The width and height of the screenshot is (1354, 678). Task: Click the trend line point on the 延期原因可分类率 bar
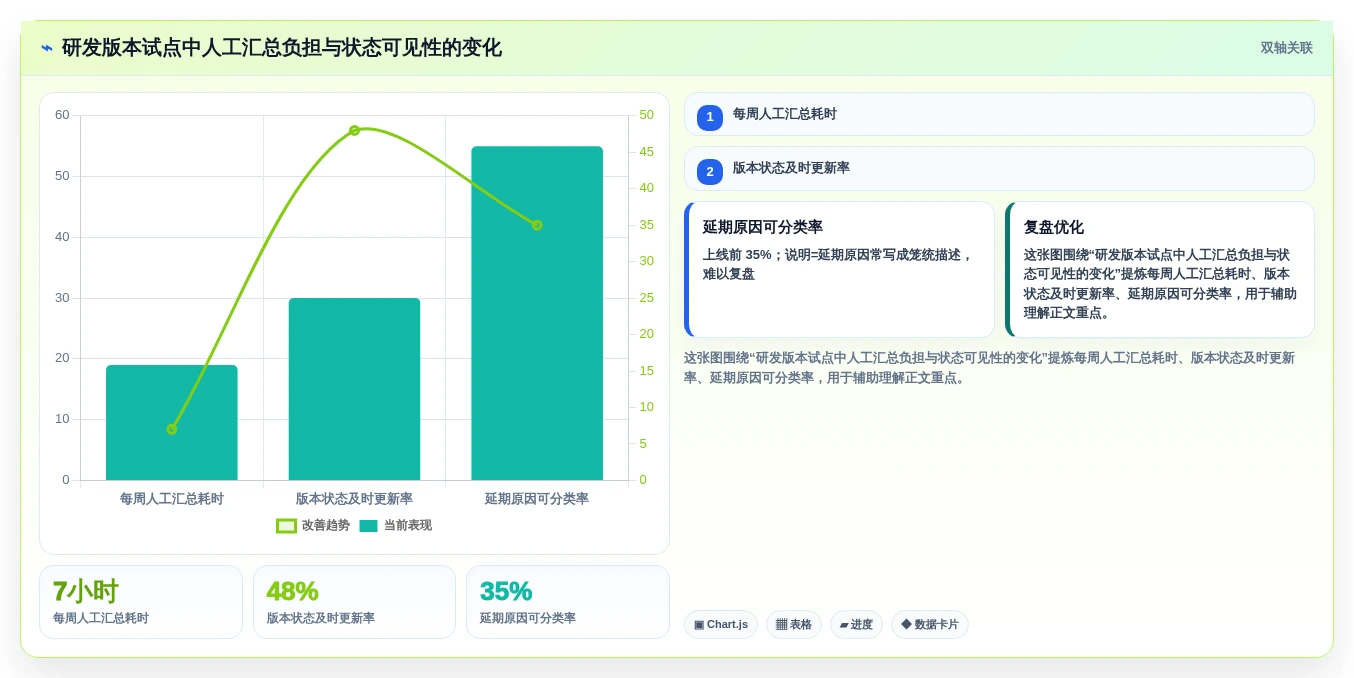(537, 225)
